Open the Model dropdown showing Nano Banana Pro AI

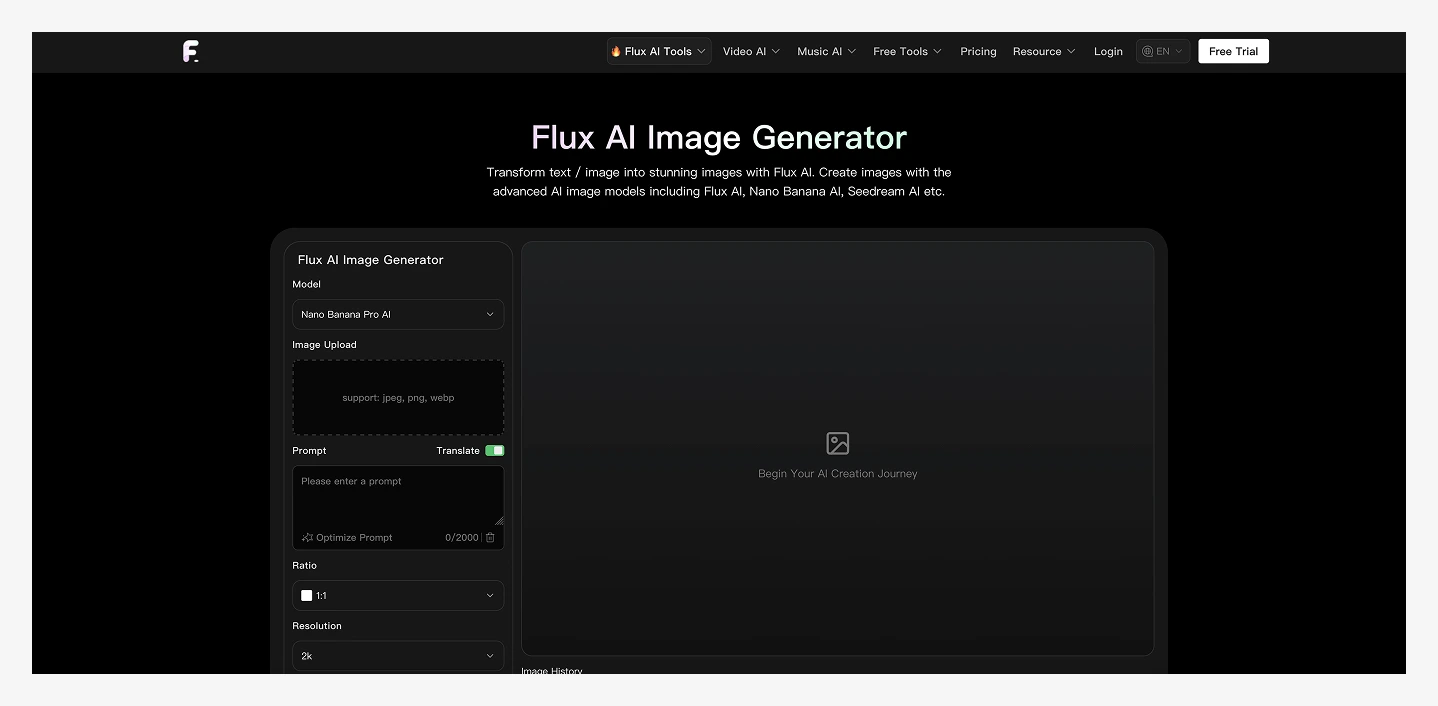tap(397, 315)
